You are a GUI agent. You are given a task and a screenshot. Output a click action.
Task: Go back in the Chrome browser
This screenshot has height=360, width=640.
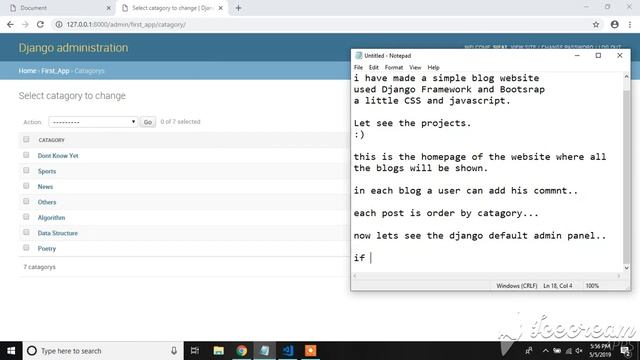[x=10, y=24]
